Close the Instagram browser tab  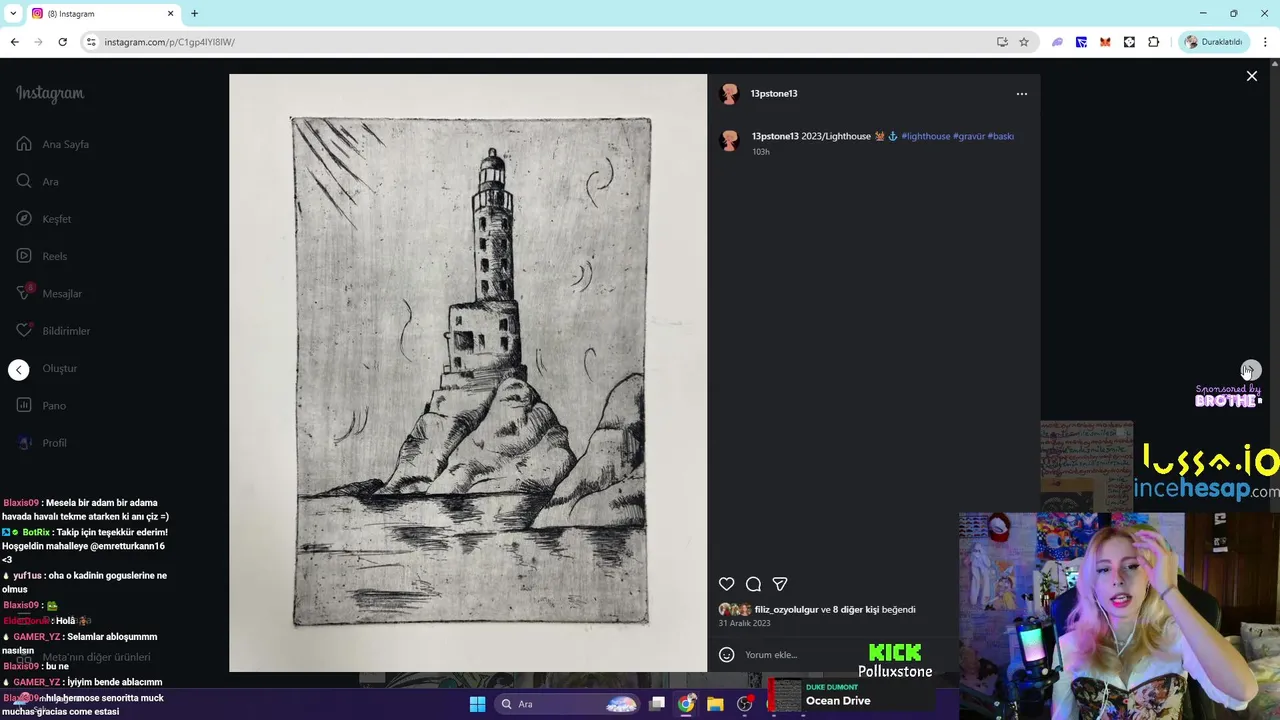(170, 14)
